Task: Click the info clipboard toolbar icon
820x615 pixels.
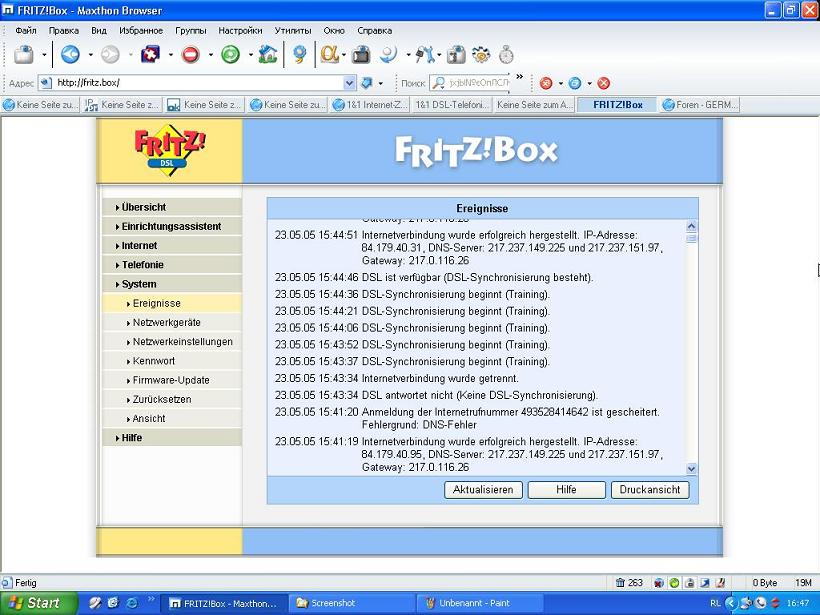Action: pyautogui.click(x=456, y=54)
